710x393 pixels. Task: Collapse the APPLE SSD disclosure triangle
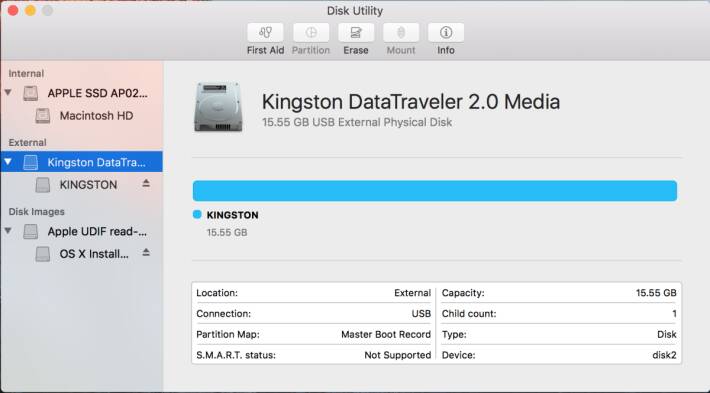[8, 92]
